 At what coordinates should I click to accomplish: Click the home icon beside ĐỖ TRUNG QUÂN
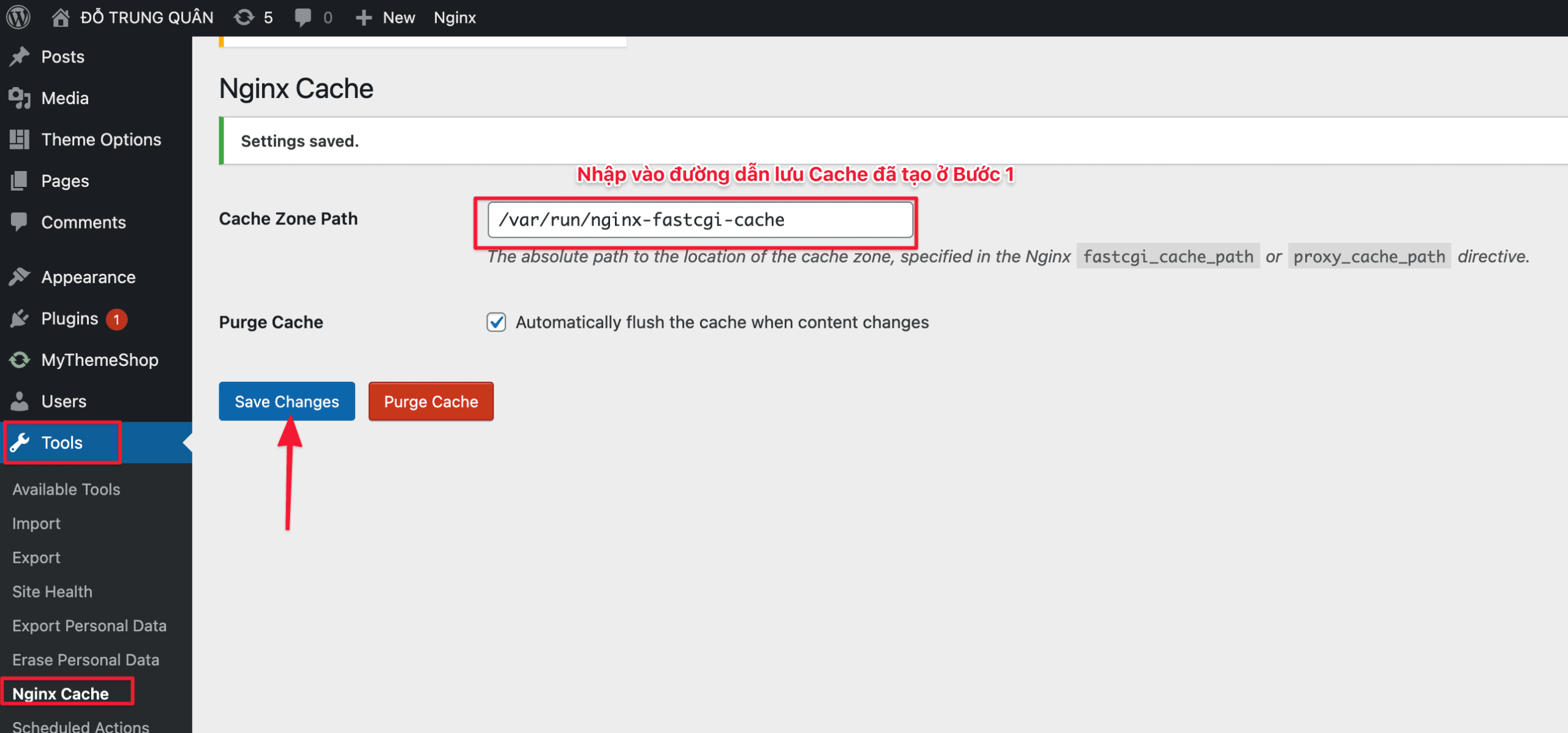click(x=59, y=17)
